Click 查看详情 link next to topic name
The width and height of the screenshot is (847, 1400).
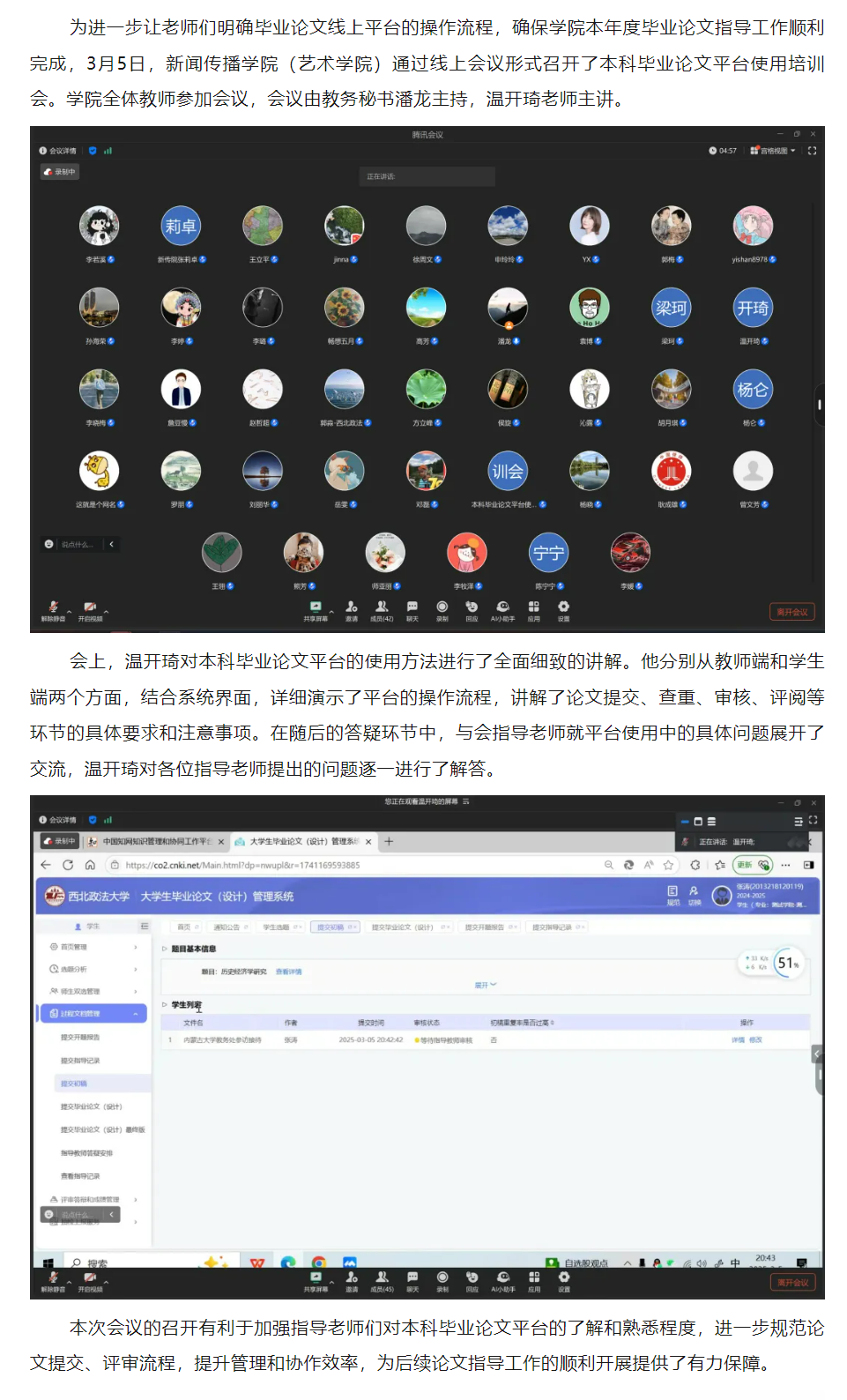click(288, 972)
